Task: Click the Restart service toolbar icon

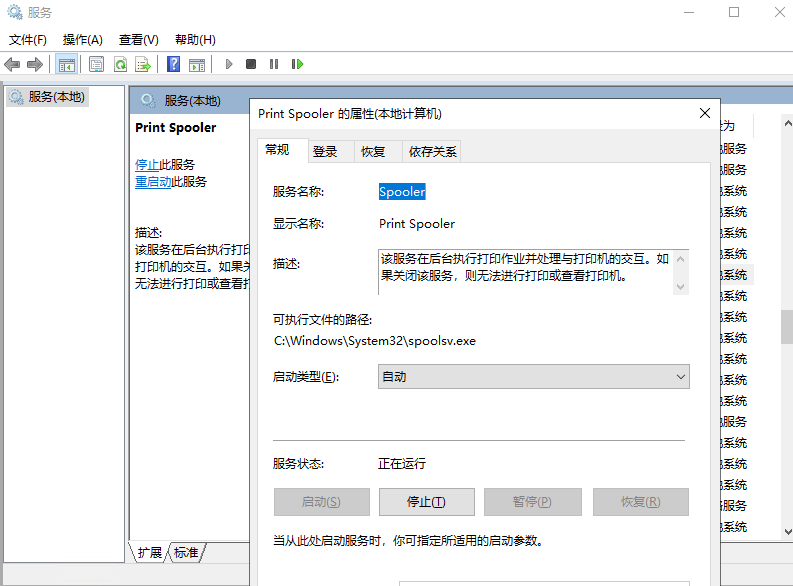Action: (x=297, y=64)
